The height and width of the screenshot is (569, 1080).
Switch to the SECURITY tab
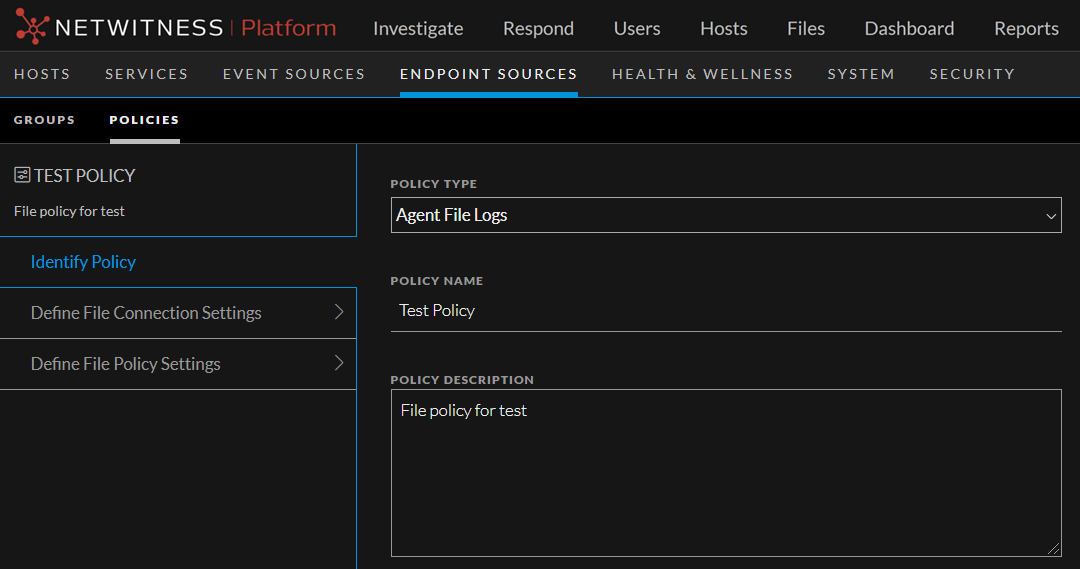click(x=972, y=74)
